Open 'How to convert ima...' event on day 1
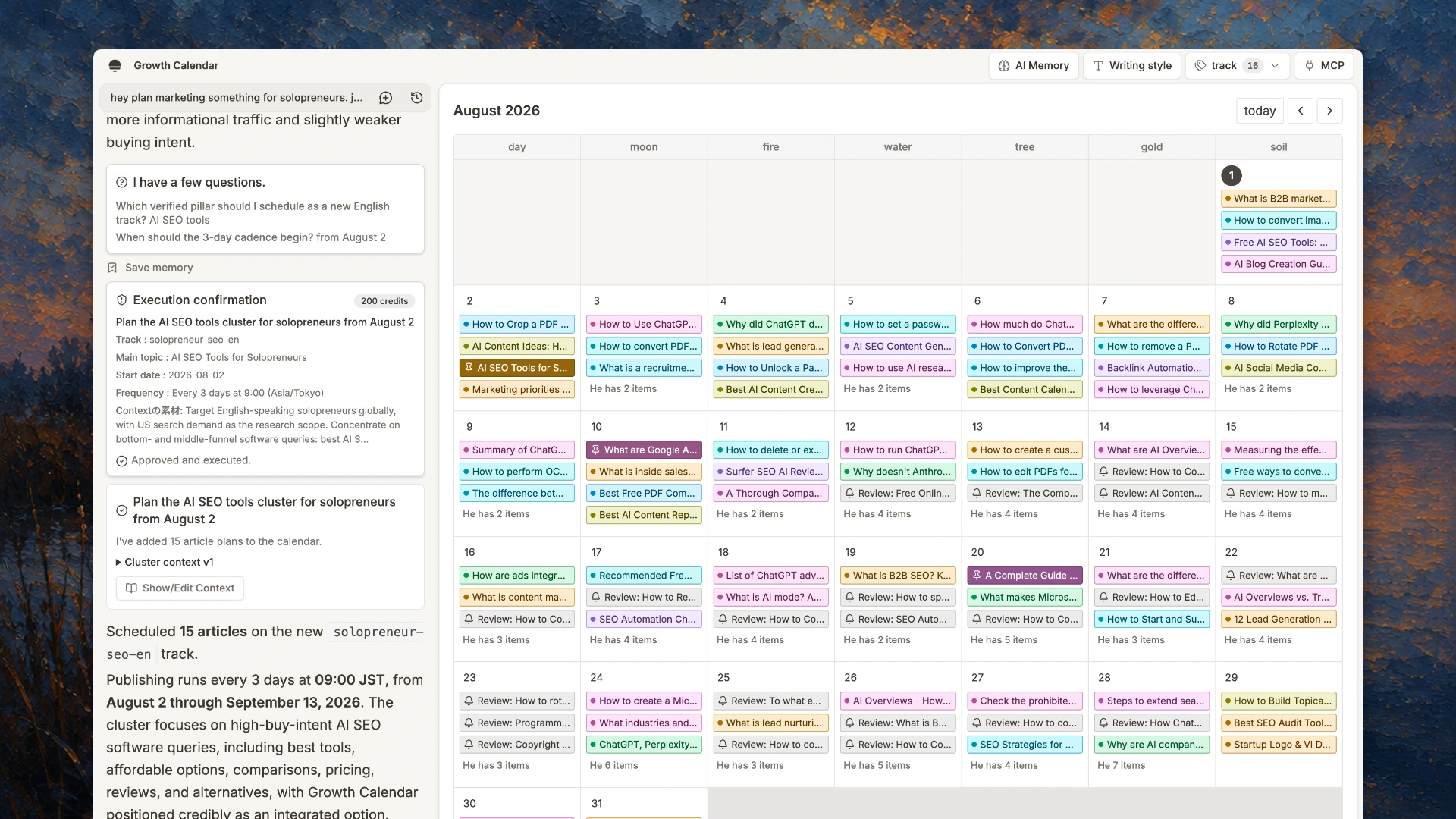 click(1279, 221)
